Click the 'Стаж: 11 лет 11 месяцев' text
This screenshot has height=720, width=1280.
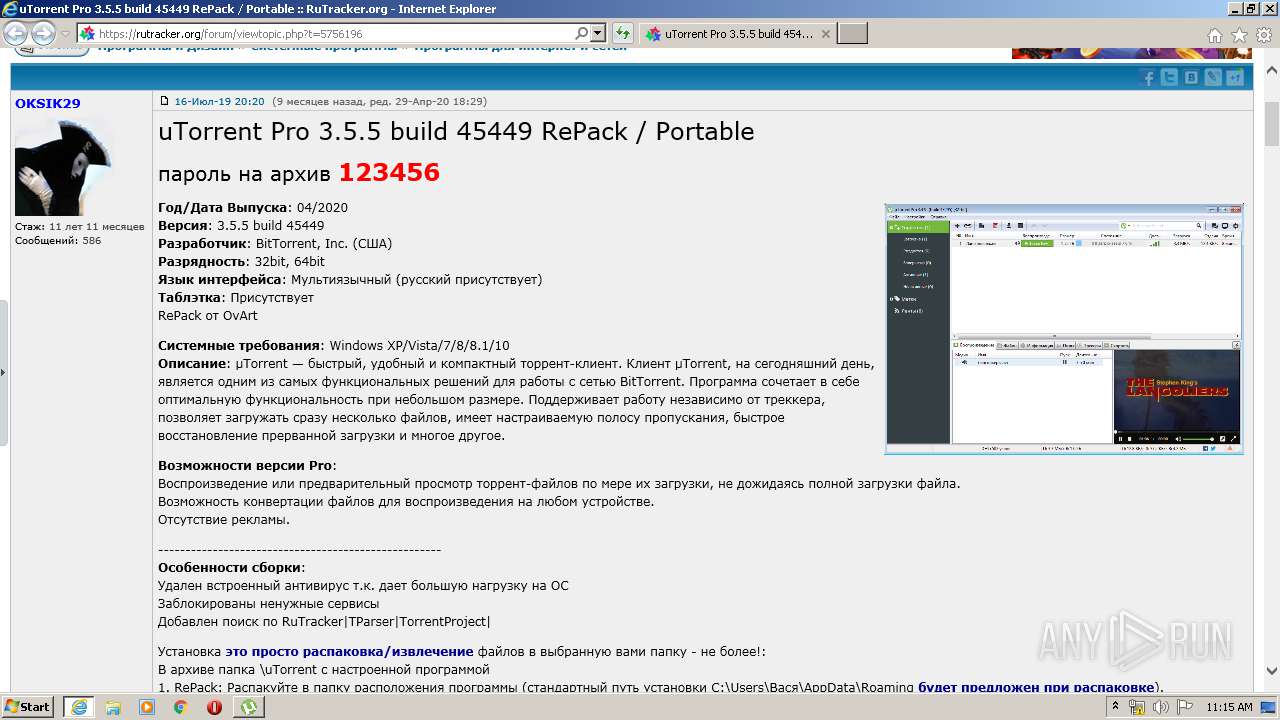click(x=80, y=226)
